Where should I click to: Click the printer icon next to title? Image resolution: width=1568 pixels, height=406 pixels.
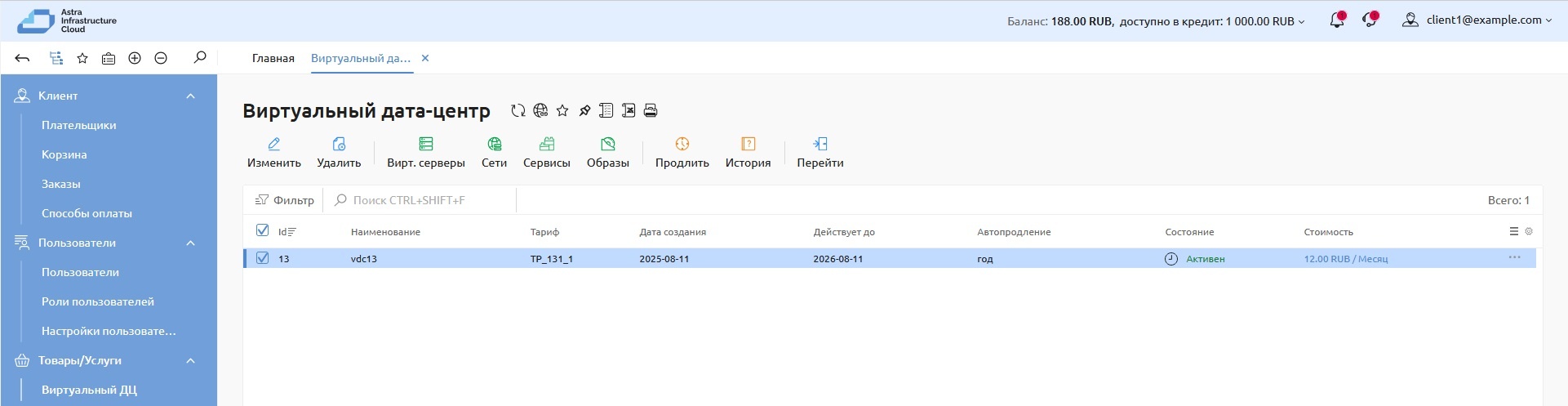(x=651, y=110)
